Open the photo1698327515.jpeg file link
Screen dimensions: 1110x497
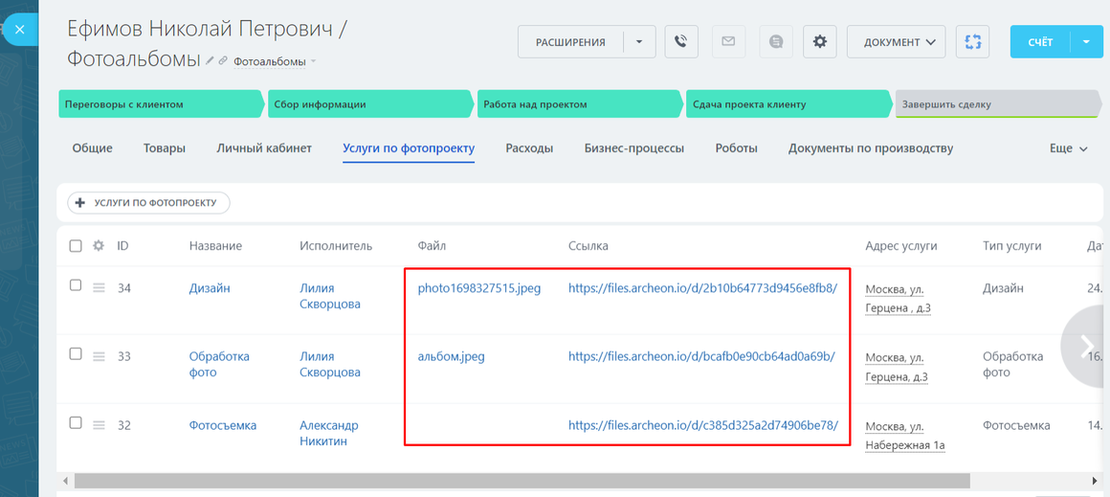(479, 288)
